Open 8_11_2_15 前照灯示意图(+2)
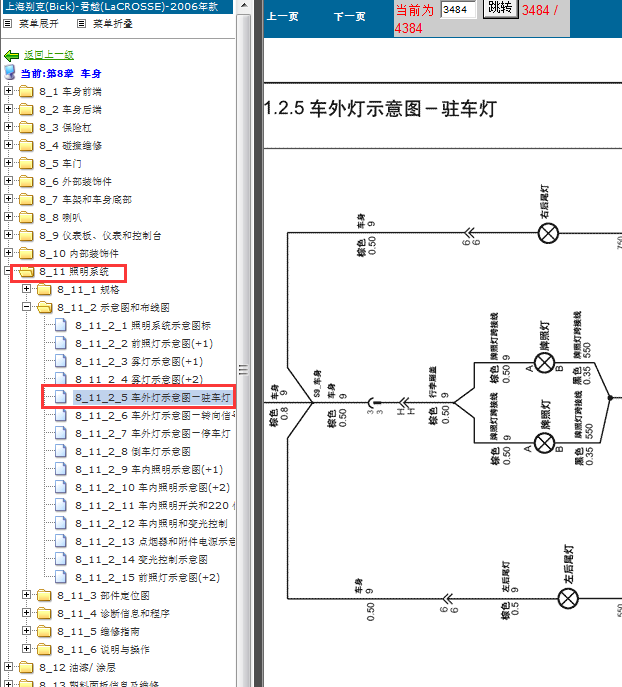Viewport: 622px width, 687px height. click(x=147, y=577)
